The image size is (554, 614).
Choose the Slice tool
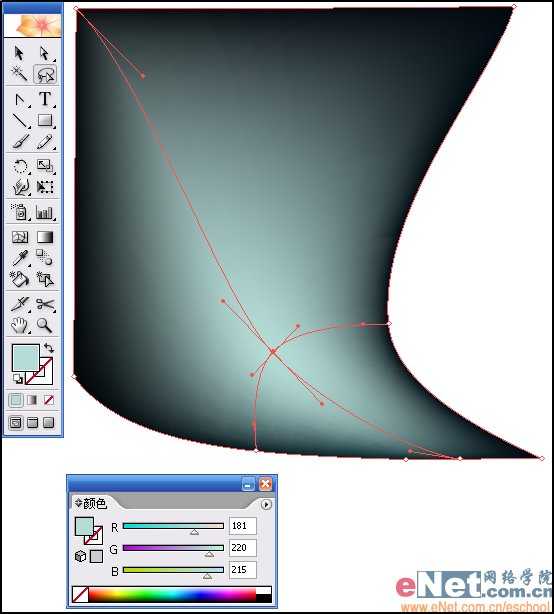point(19,304)
